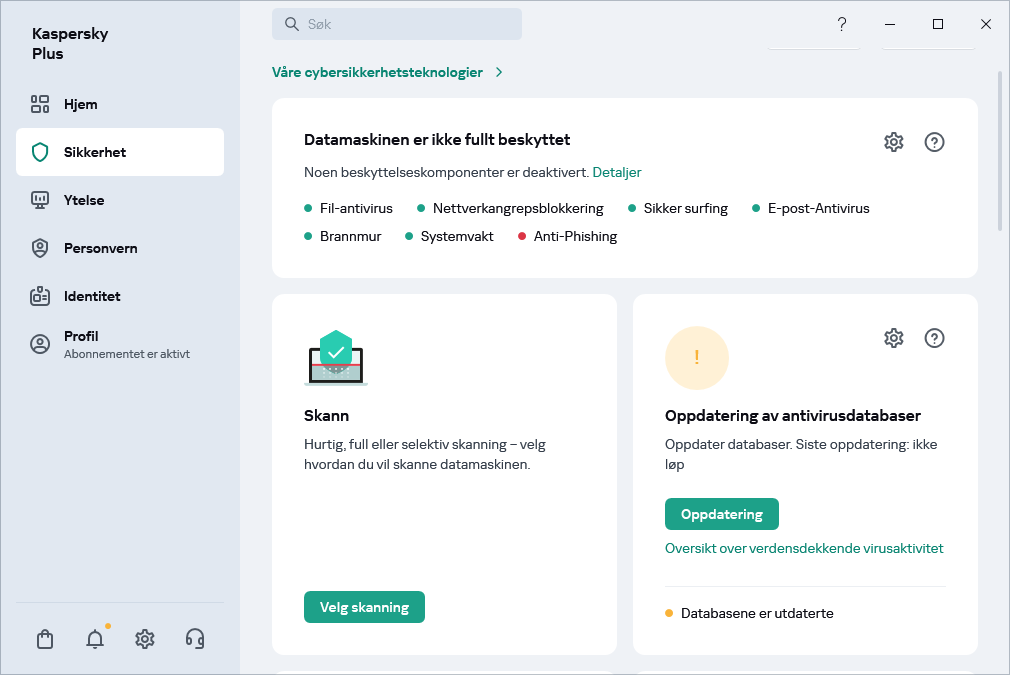Open the shopping bag store icon
The image size is (1010, 675).
44,639
